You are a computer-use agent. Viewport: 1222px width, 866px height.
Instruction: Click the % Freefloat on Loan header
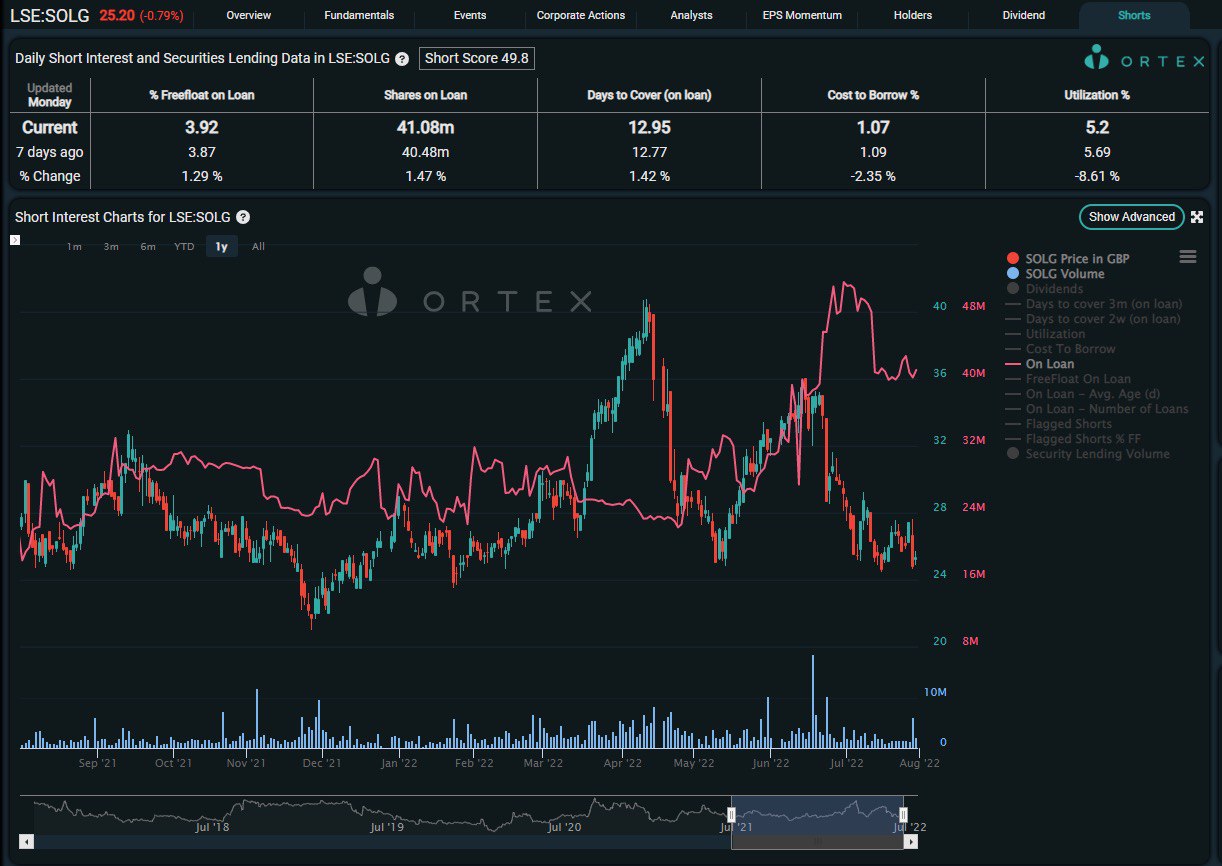pyautogui.click(x=202, y=95)
